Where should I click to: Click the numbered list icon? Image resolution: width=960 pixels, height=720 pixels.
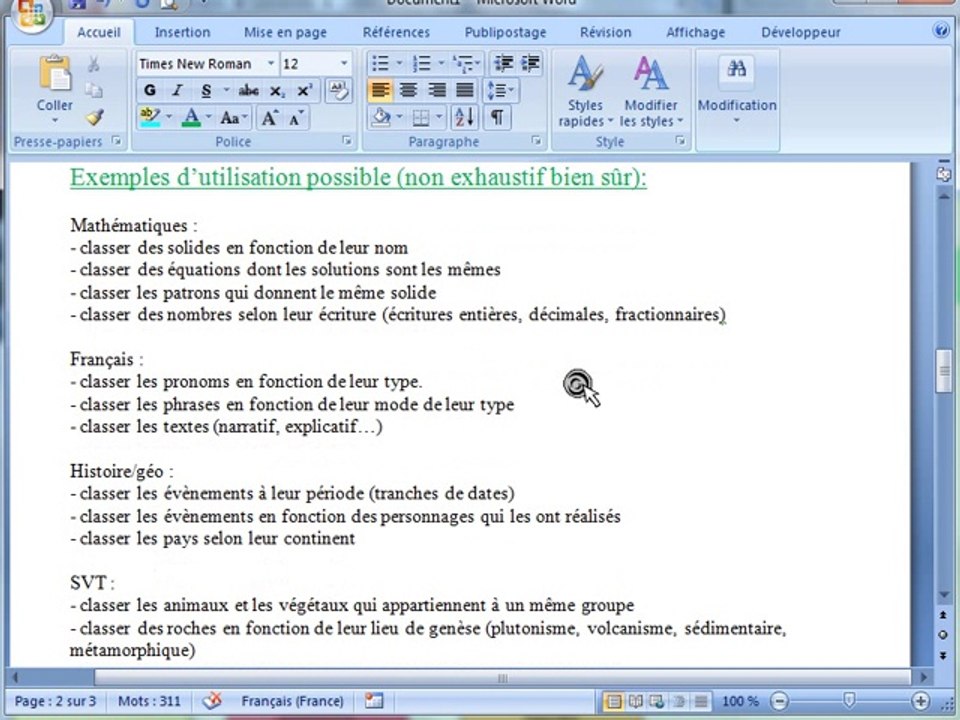click(x=421, y=63)
